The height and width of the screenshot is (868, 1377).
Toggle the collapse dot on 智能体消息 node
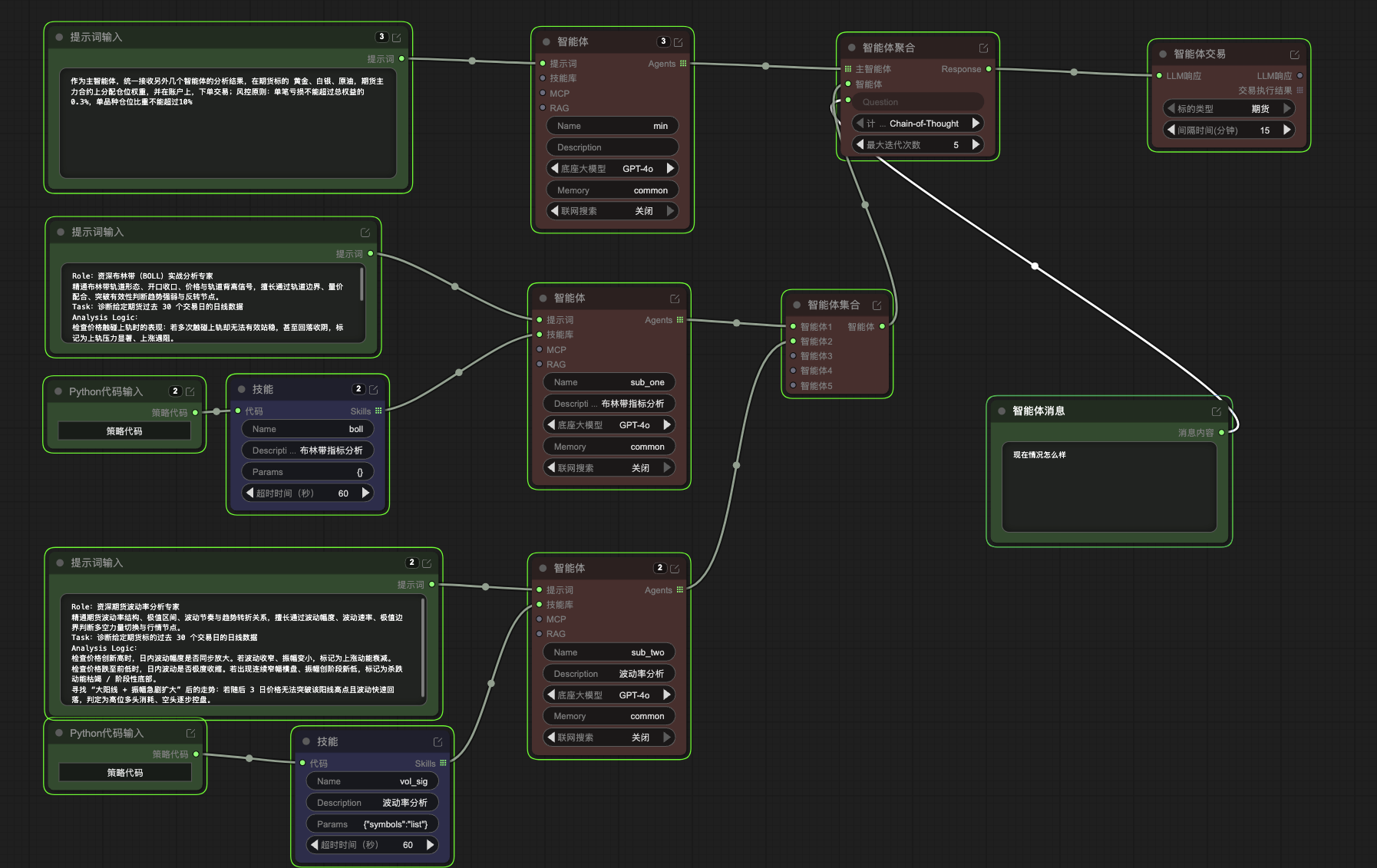pyautogui.click(x=1002, y=411)
